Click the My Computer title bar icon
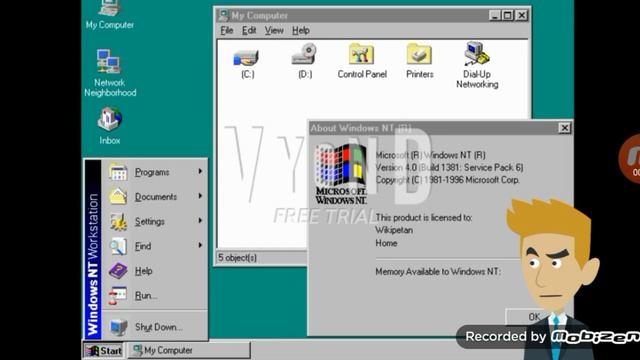 223,16
